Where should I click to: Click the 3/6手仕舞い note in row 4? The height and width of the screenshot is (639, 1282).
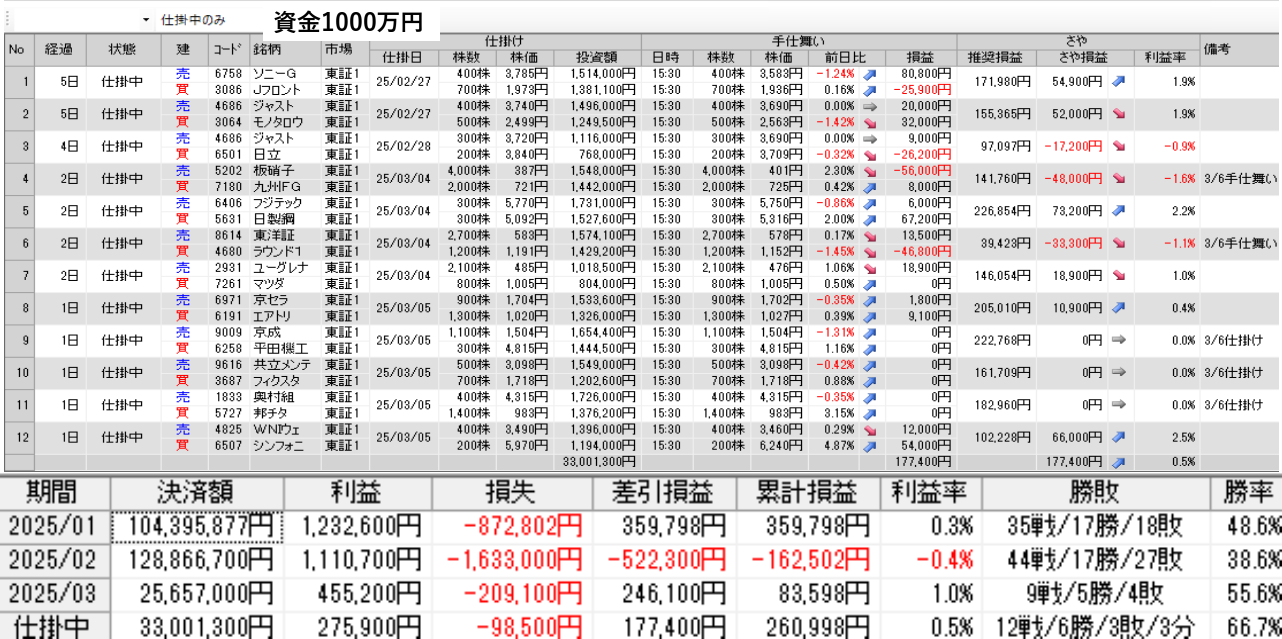(x=1240, y=179)
